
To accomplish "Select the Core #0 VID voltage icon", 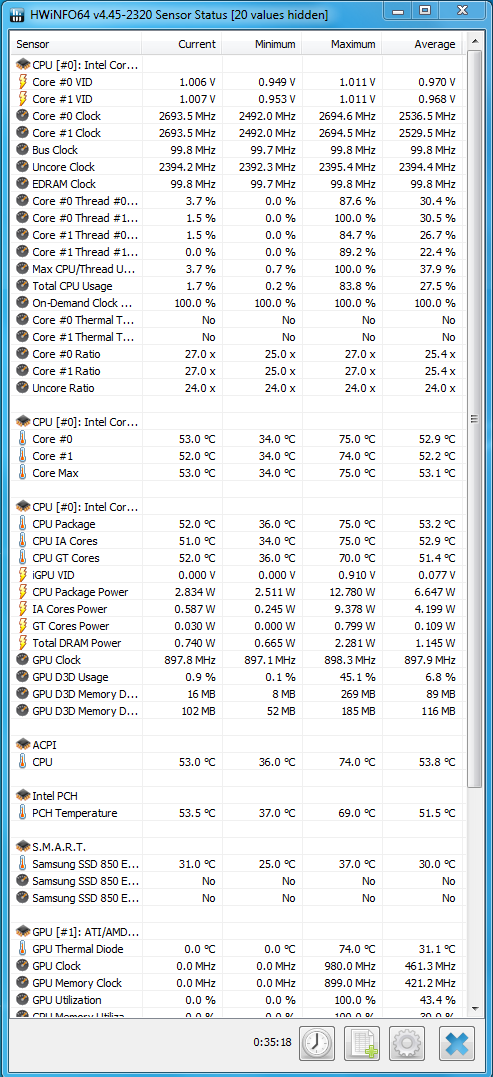I will (x=23, y=82).
